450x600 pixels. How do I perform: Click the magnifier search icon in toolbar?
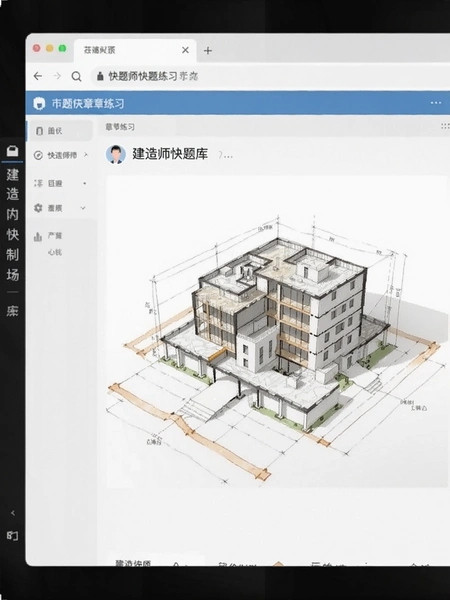pyautogui.click(x=77, y=77)
